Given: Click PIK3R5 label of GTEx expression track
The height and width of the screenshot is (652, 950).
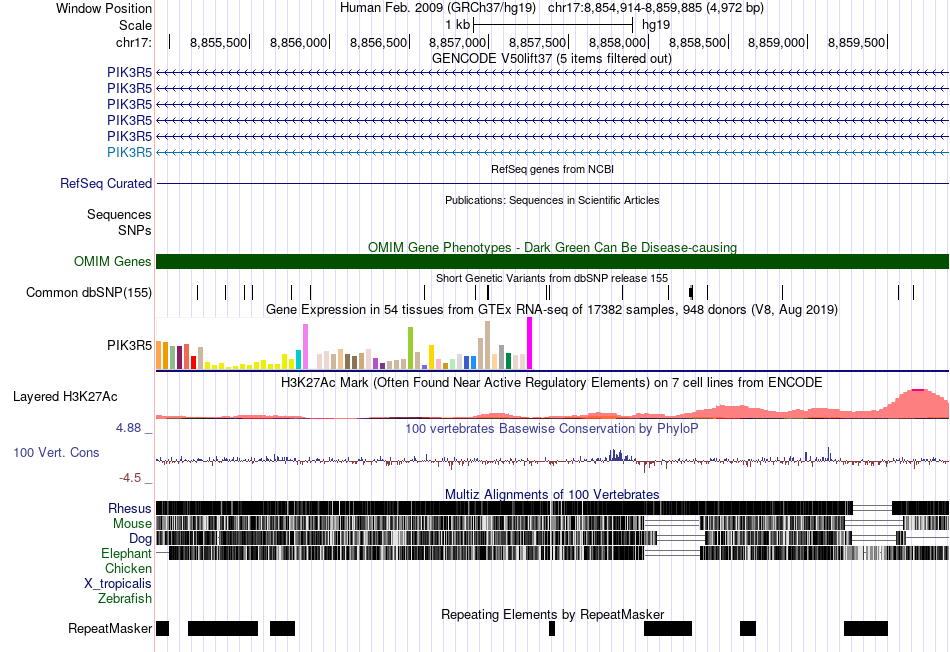Looking at the screenshot, I should click(x=129, y=345).
